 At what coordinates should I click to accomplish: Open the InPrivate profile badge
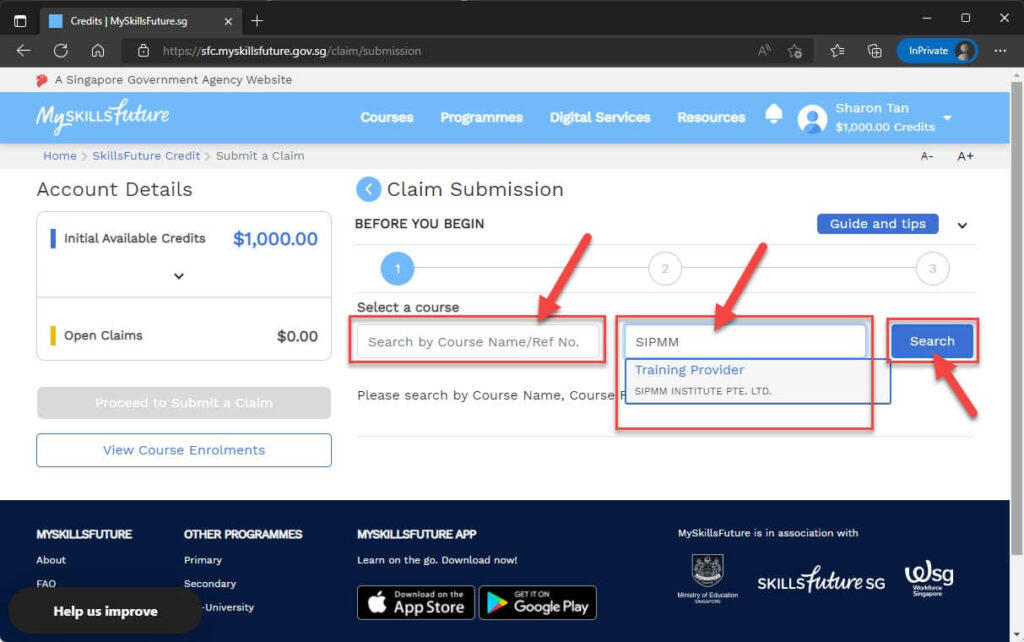pyautogui.click(x=936, y=49)
